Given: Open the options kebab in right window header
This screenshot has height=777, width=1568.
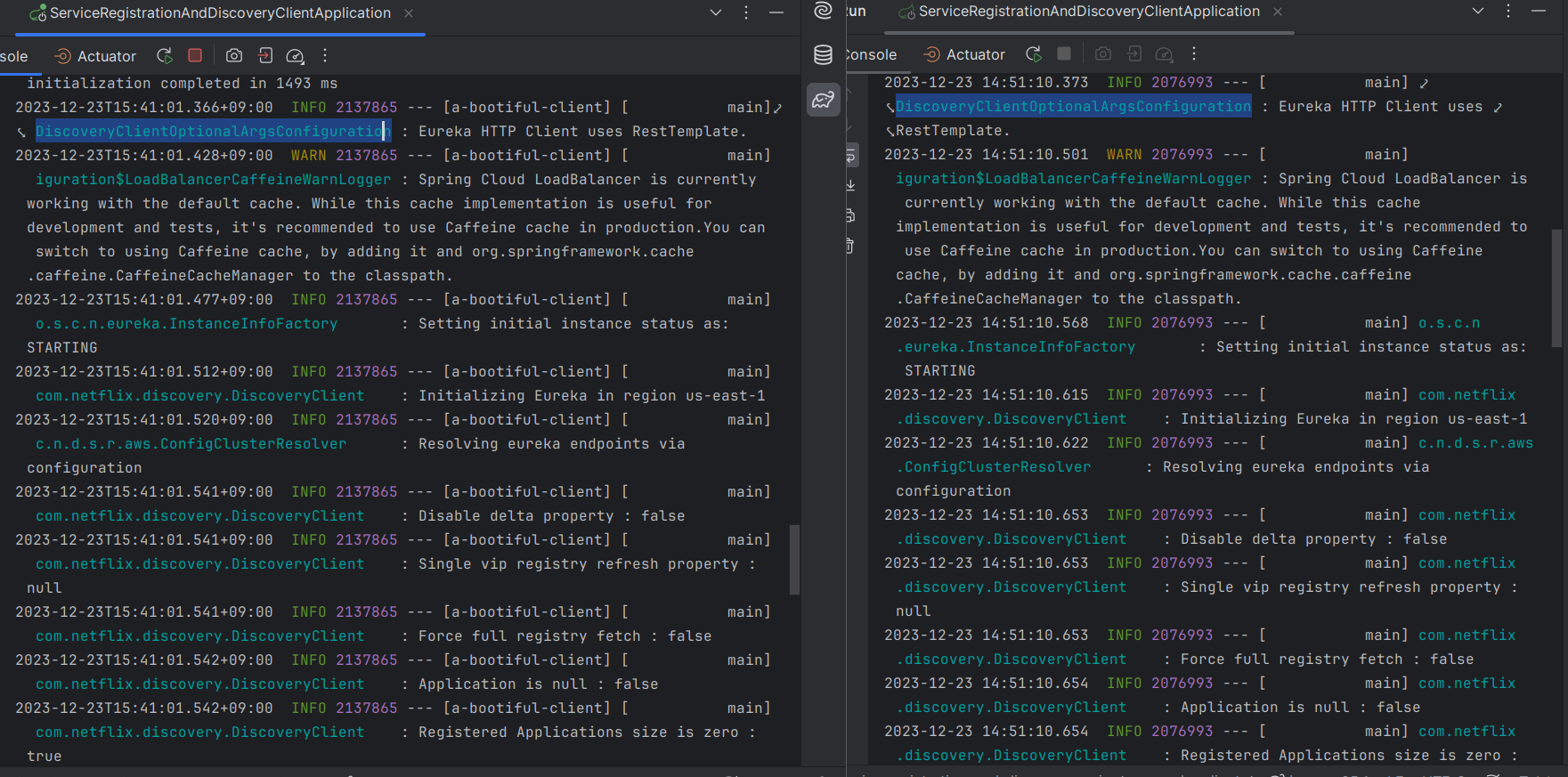Looking at the screenshot, I should tap(1508, 11).
